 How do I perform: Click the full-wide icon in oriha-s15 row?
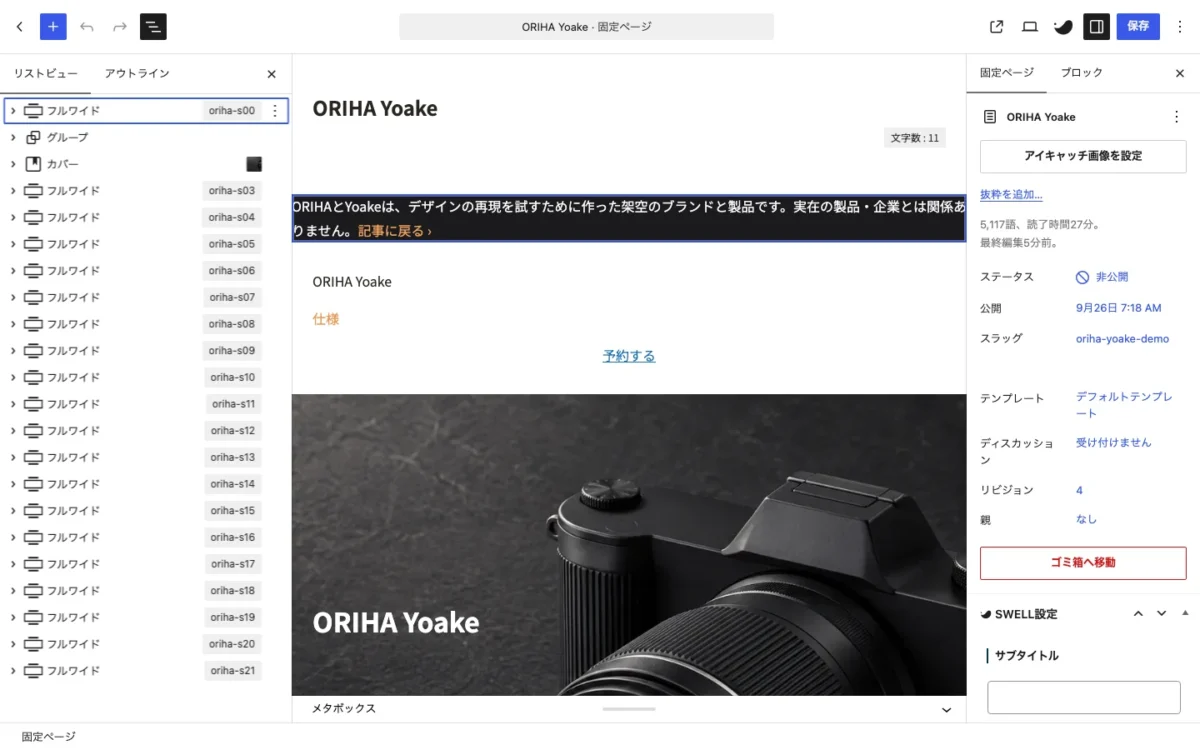[33, 511]
